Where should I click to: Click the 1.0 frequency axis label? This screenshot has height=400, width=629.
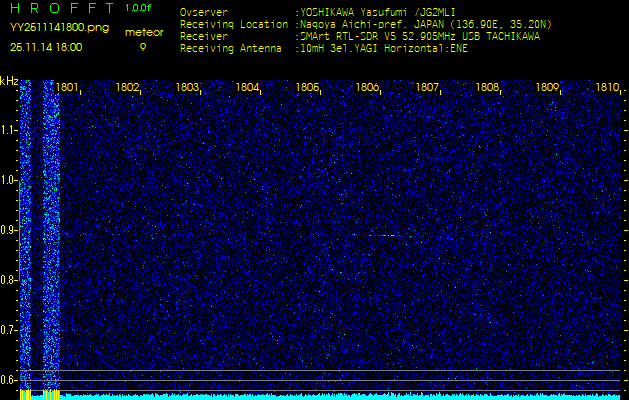pos(9,180)
